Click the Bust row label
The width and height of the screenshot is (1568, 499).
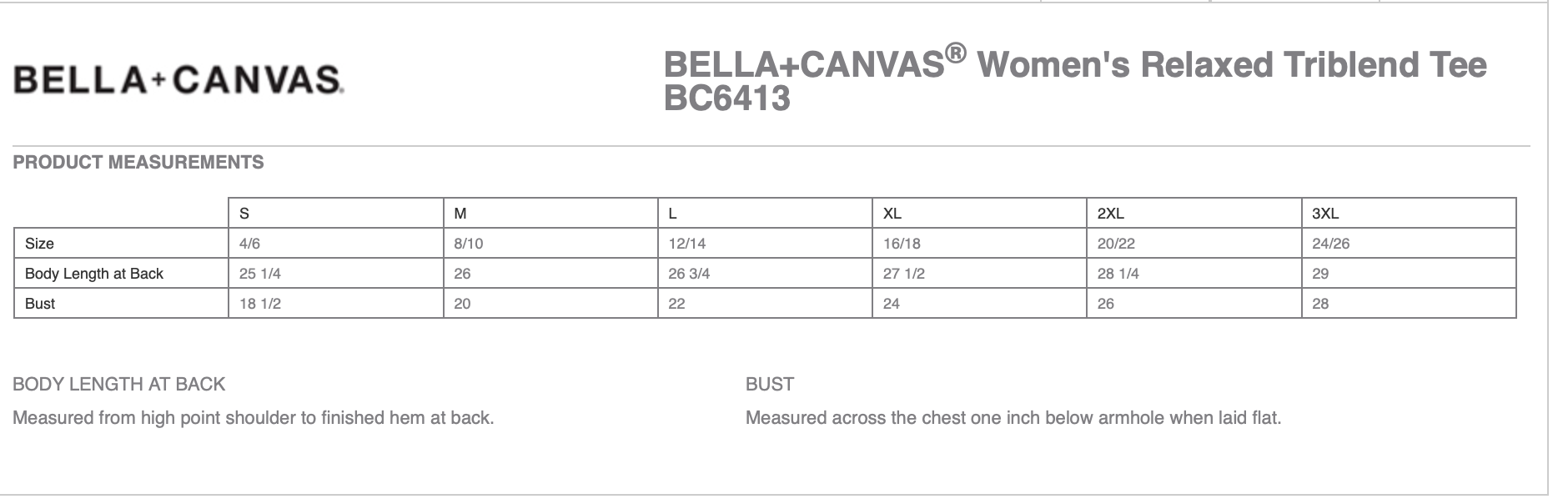tap(40, 304)
